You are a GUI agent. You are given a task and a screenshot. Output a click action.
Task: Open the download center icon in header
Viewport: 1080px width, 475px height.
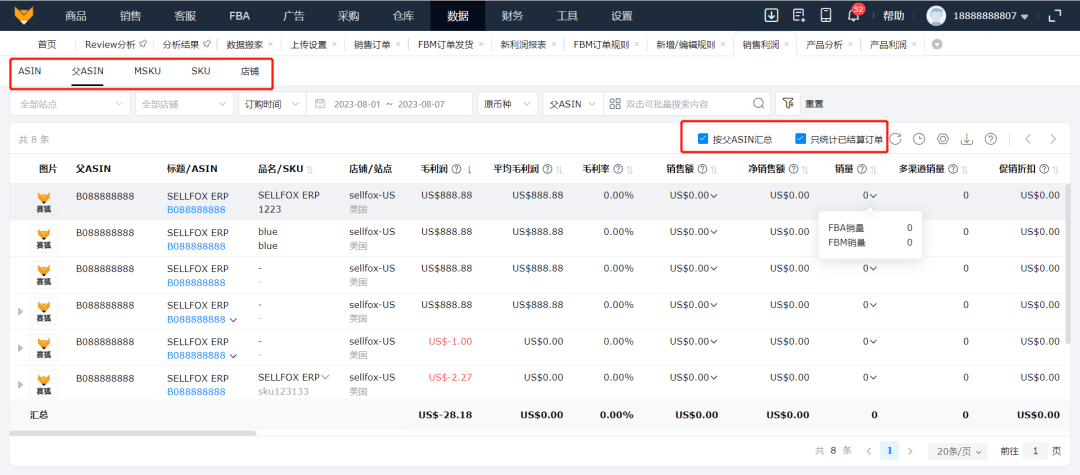click(x=771, y=15)
